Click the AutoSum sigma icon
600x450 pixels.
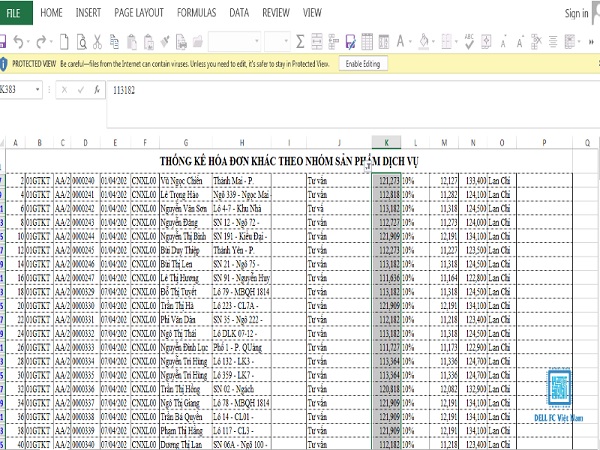pyautogui.click(x=300, y=41)
